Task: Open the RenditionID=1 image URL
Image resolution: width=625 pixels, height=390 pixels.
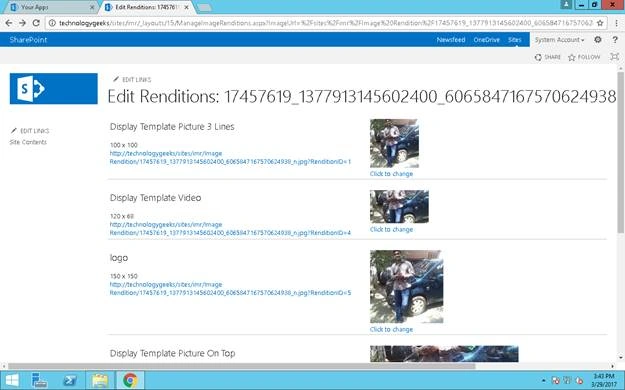Action: 230,158
